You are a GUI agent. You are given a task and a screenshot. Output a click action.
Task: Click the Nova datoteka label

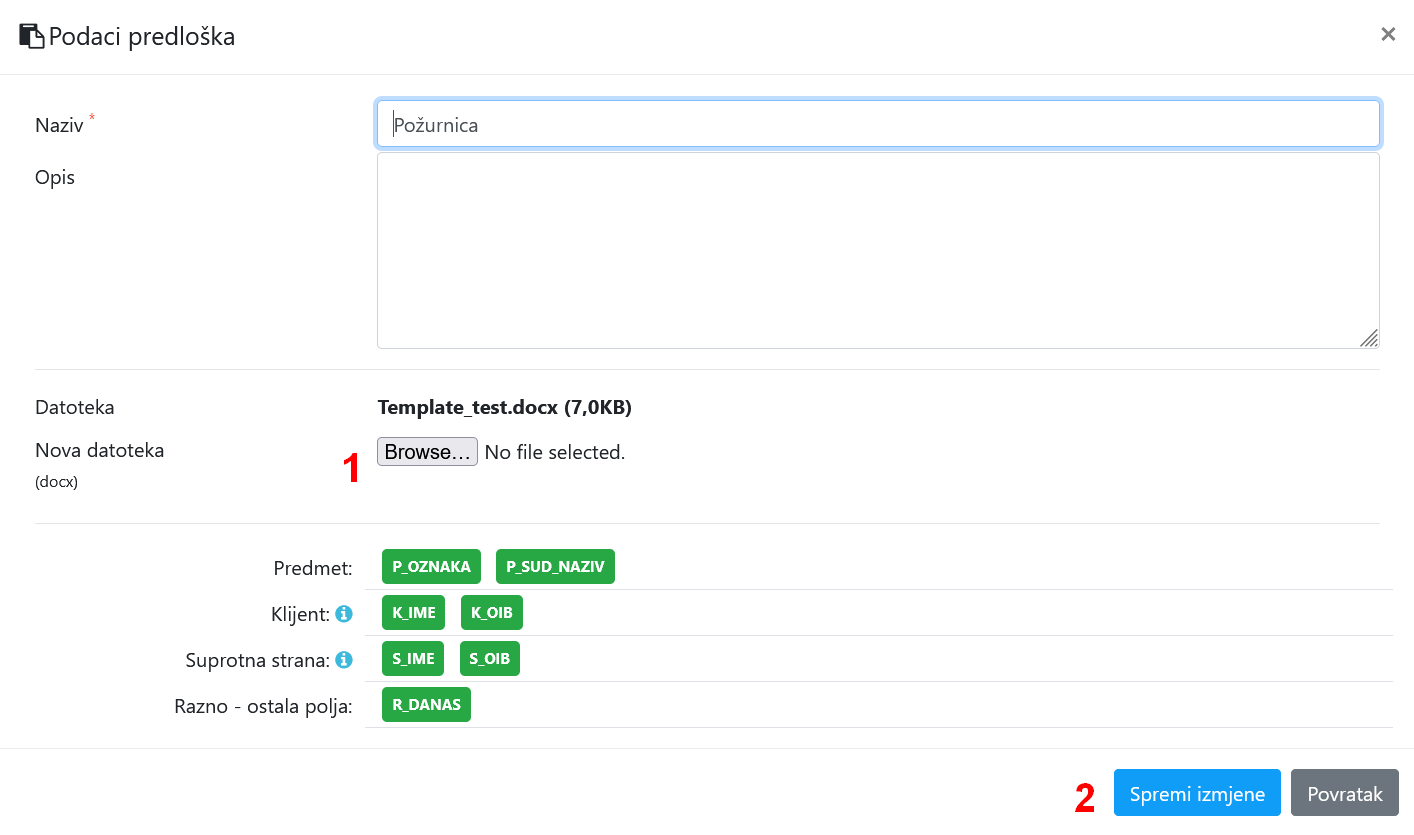tap(99, 450)
